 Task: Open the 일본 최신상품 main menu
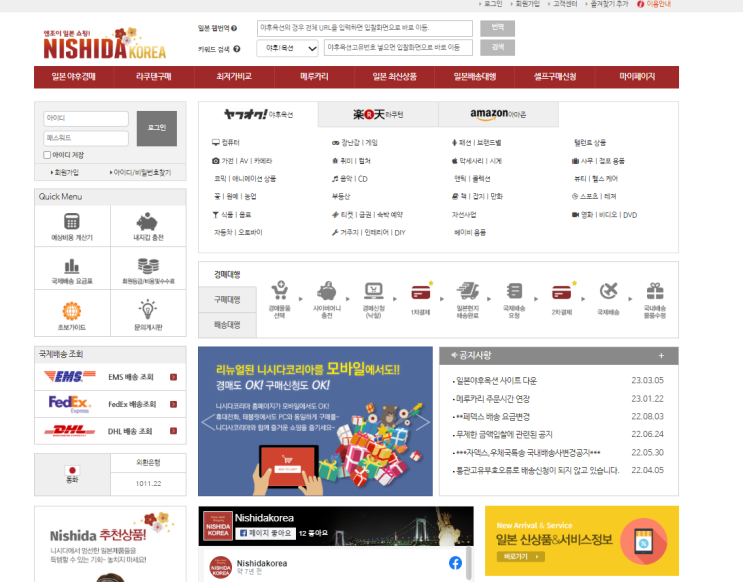[x=394, y=77]
